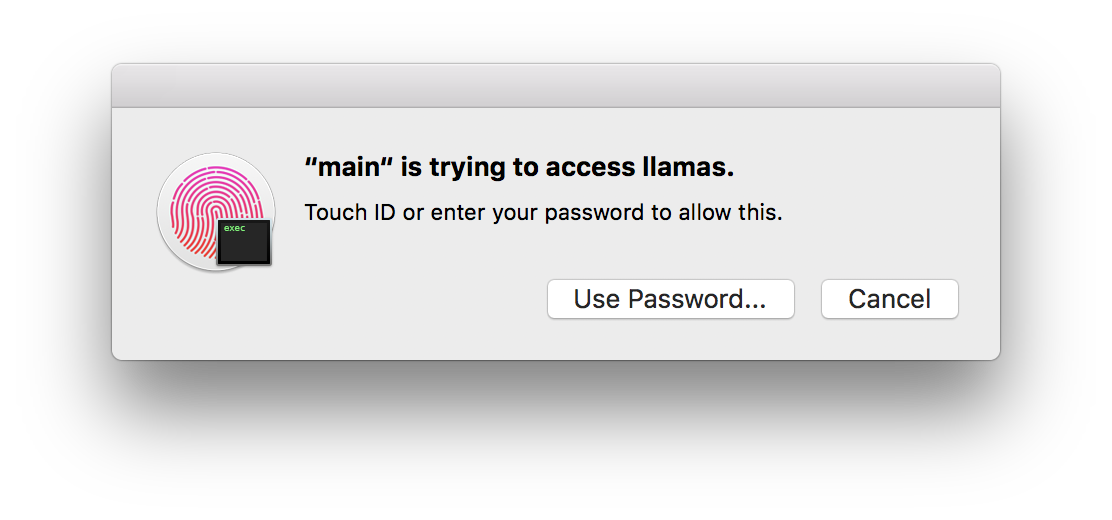The width and height of the screenshot is (1112, 520).
Task: Click the green "exec" label on the terminal icon
Action: 234,228
